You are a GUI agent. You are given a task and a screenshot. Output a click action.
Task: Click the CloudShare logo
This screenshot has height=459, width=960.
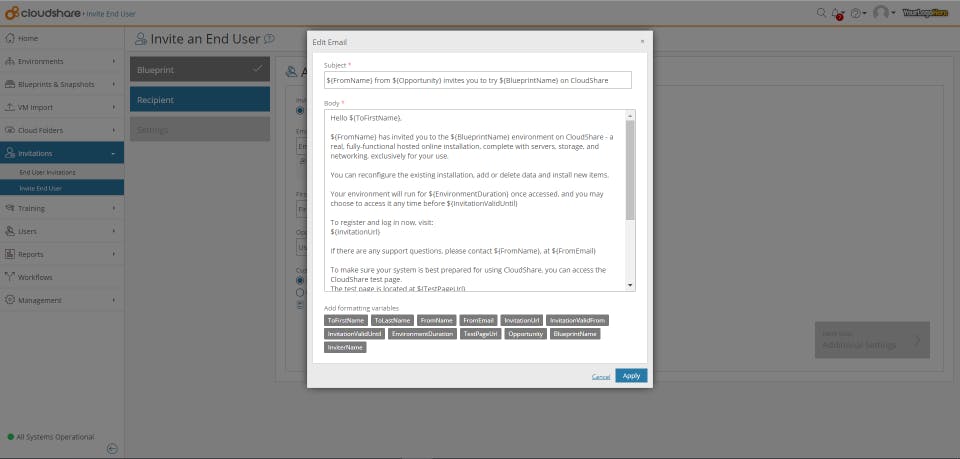coord(43,13)
